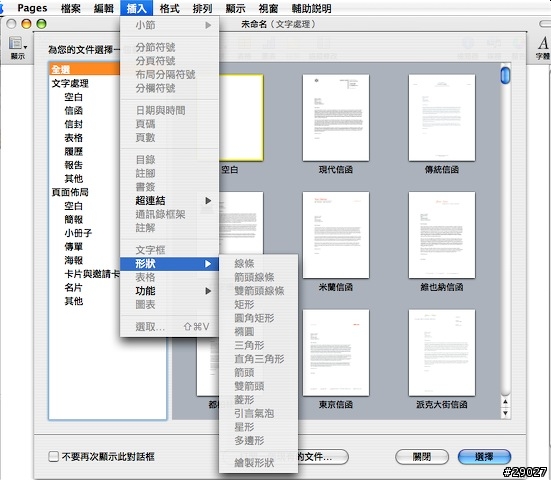This screenshot has width=551, height=480.
Task: Select 簡報 category
Action: (73, 220)
